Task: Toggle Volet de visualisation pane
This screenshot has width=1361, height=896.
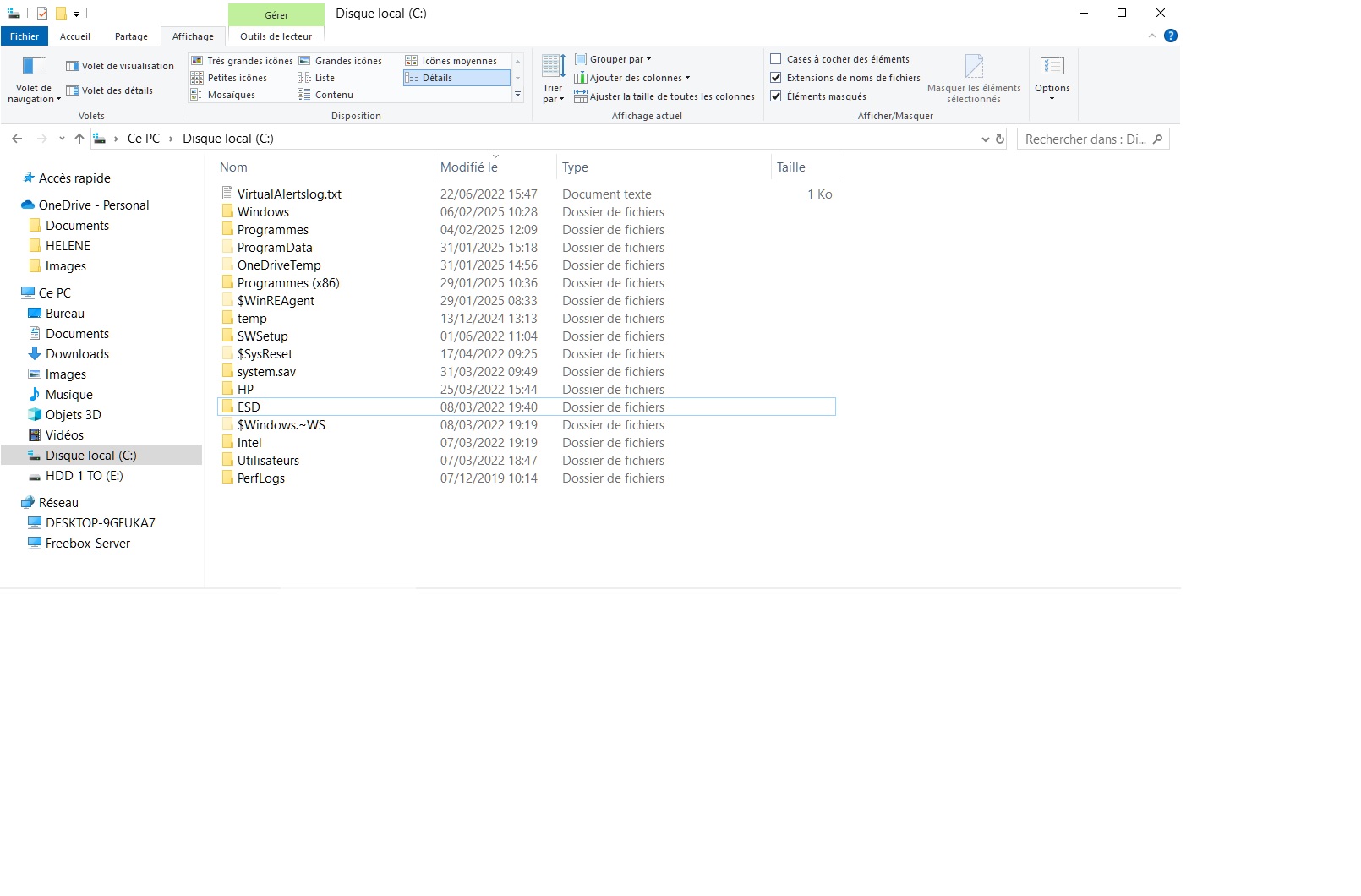Action: point(120,66)
